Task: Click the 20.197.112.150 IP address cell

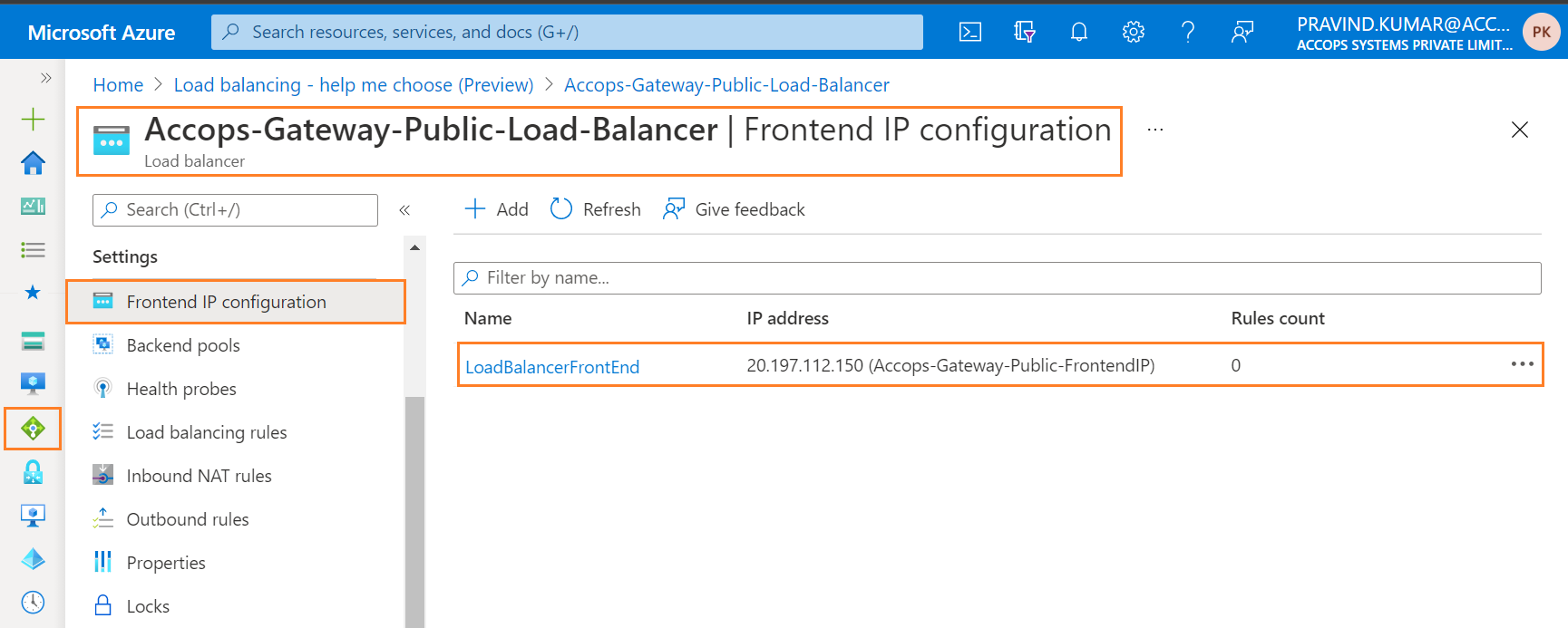Action: point(950,365)
